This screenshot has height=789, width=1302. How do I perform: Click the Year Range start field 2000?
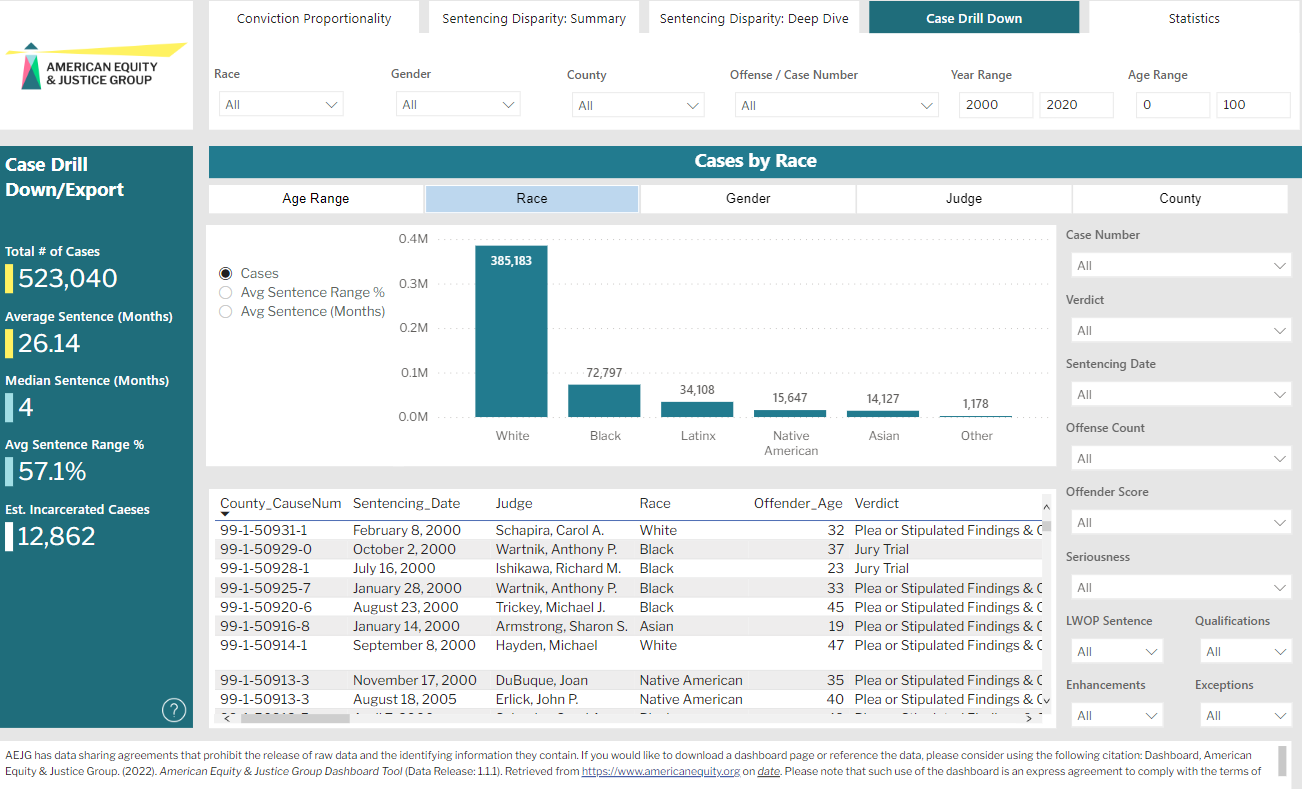click(x=995, y=104)
